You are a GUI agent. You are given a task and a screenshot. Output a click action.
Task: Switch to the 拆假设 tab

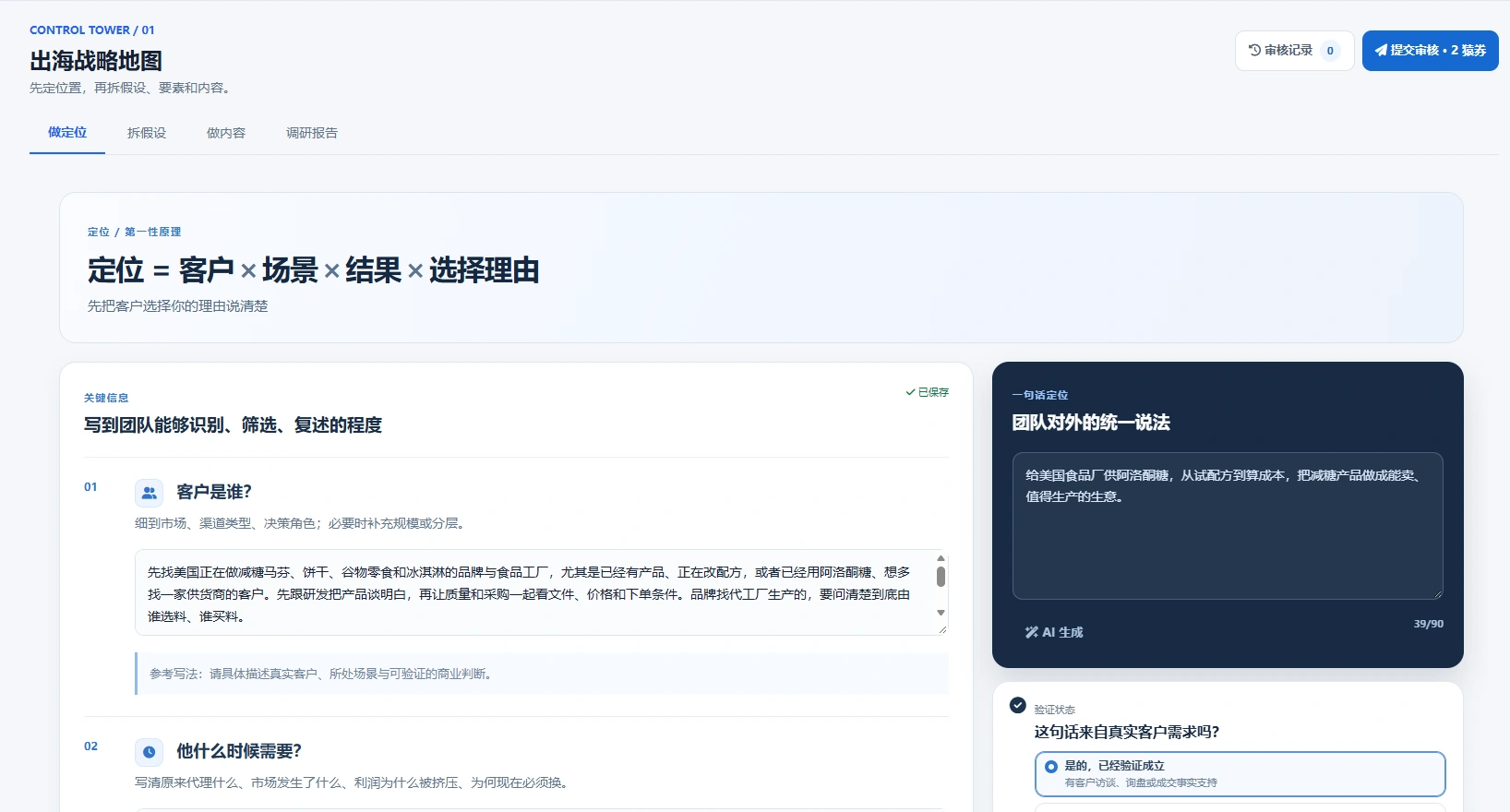(x=147, y=133)
